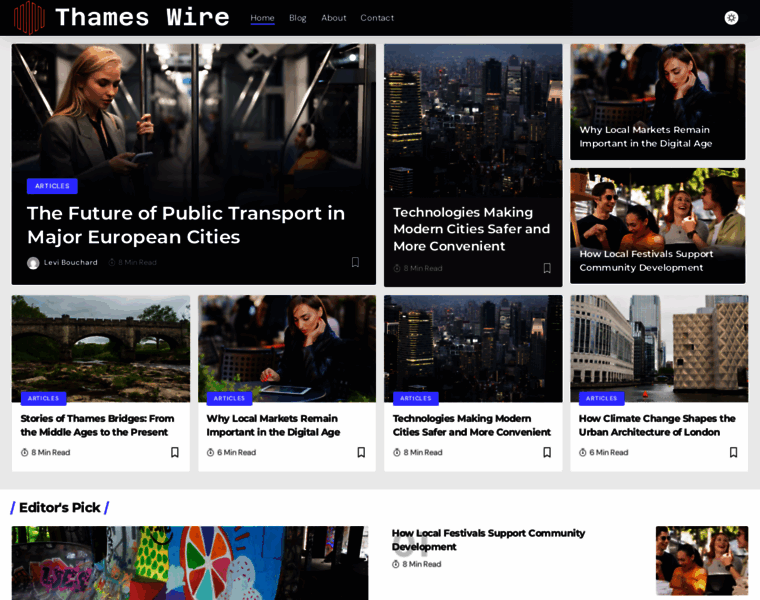Click Articles tag on Local Markets grid card
This screenshot has width=760, height=600.
click(x=229, y=398)
